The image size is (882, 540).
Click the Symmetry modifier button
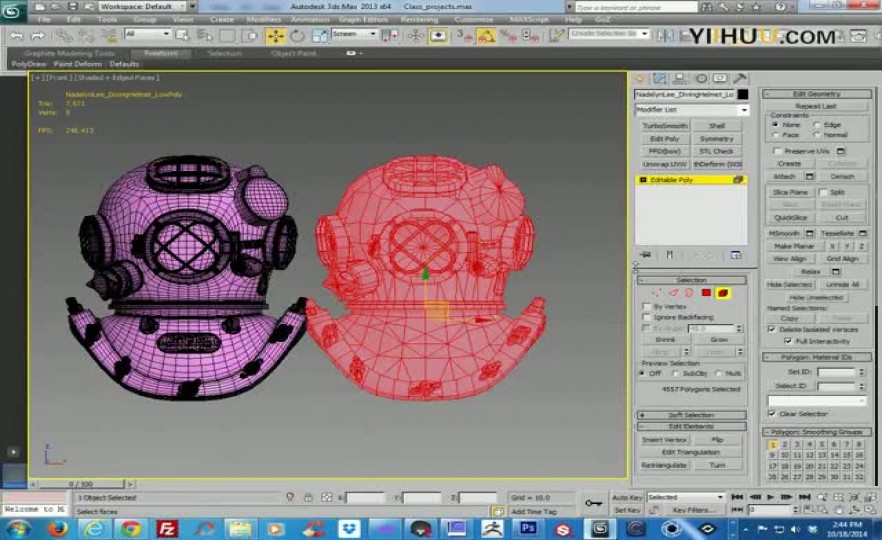[717, 138]
